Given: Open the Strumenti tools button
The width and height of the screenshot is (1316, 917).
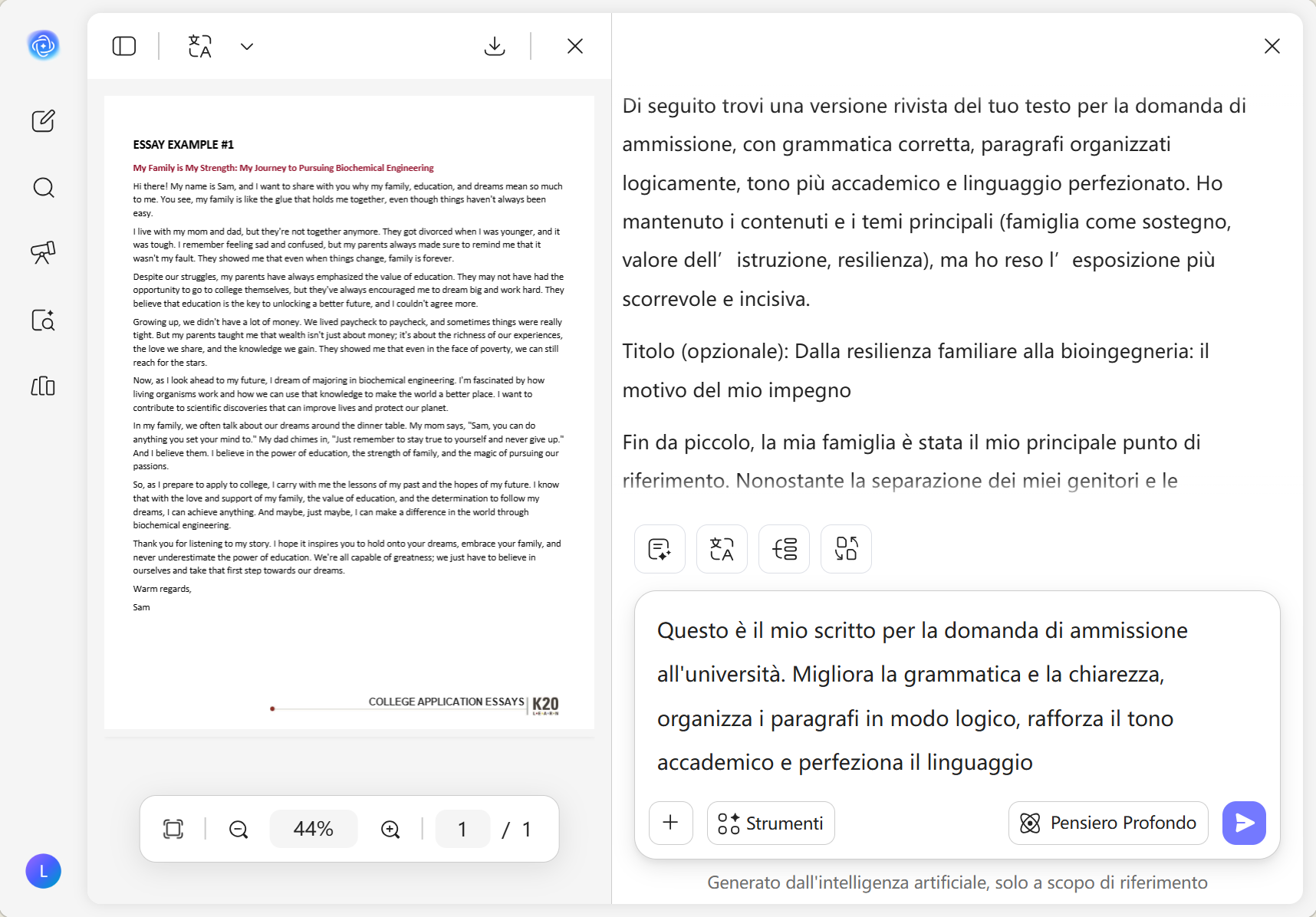Looking at the screenshot, I should pos(771,823).
